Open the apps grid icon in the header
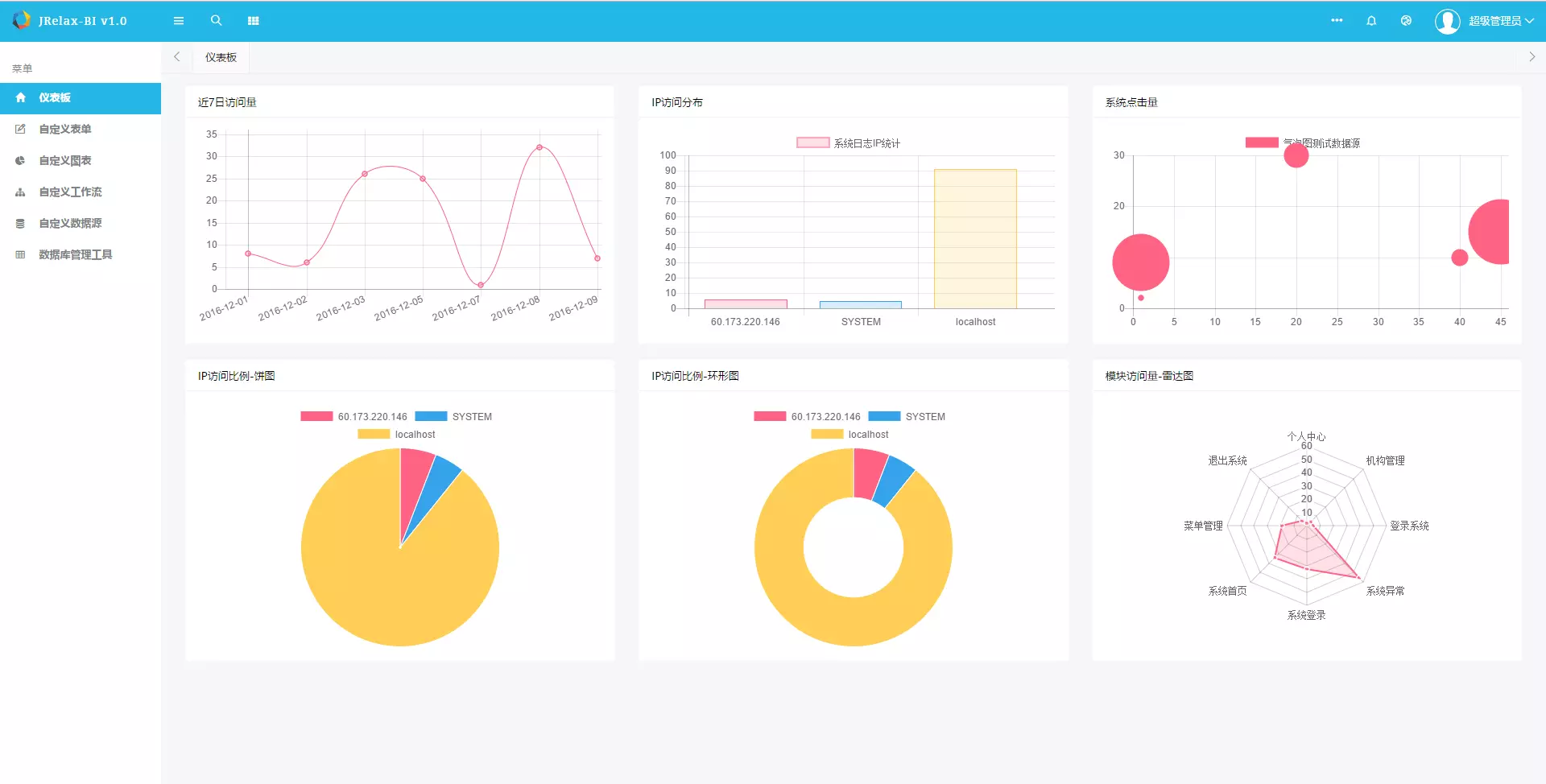 (x=253, y=20)
